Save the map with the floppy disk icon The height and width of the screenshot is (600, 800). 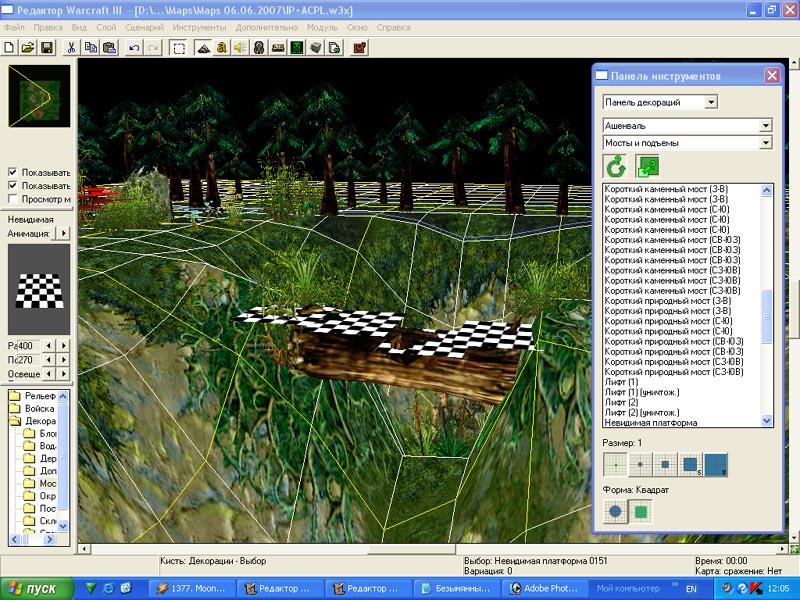pos(47,48)
